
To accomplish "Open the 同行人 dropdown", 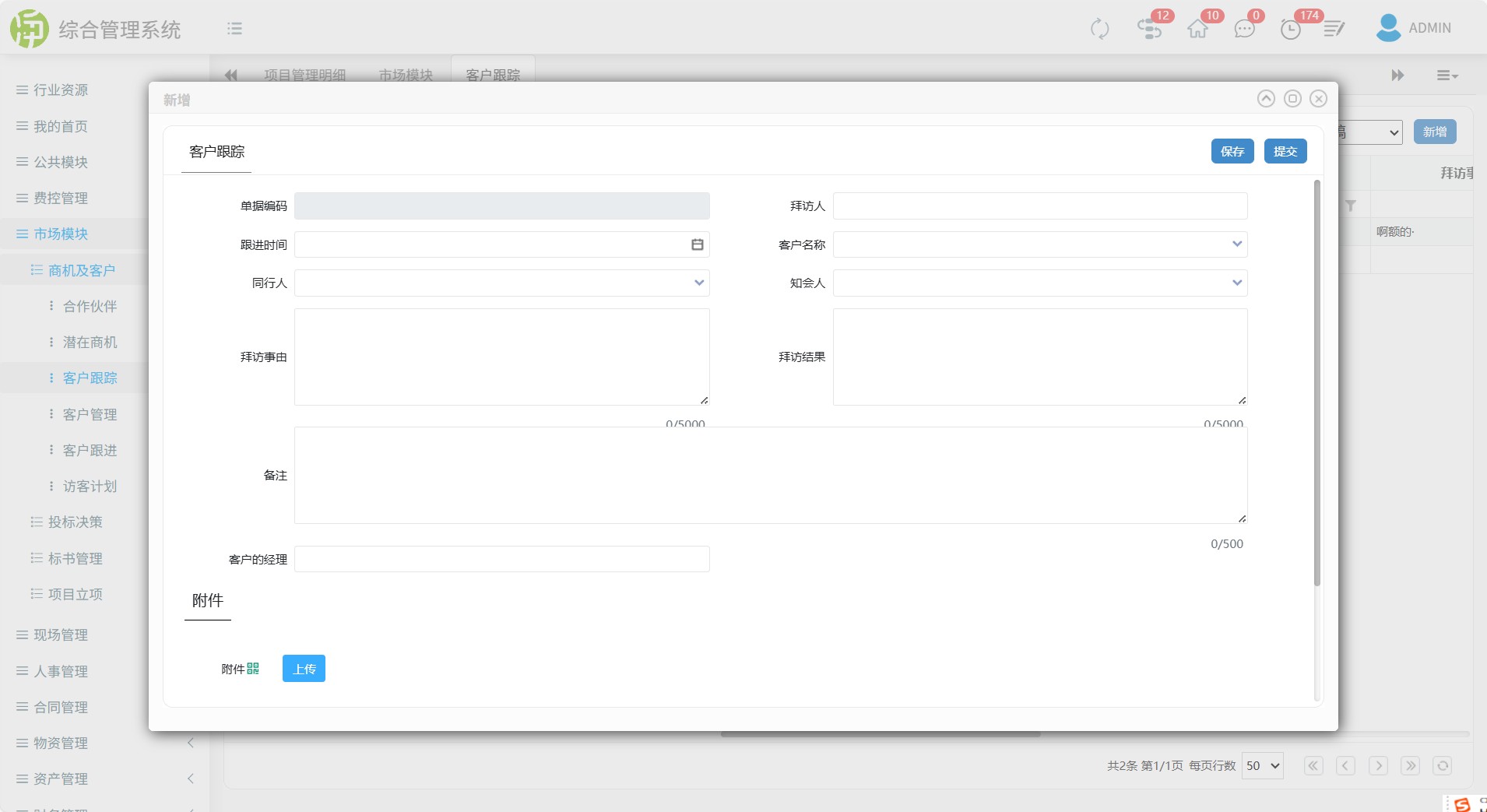I will point(502,283).
